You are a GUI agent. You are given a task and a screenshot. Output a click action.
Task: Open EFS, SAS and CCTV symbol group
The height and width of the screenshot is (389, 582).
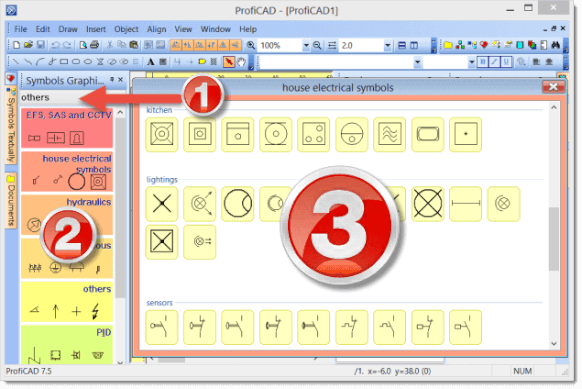(67, 128)
